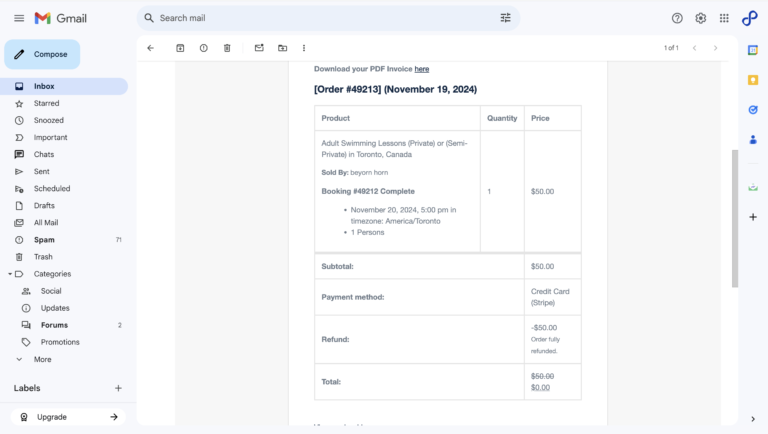Screen dimensions: 768x434
Task: Open the main menu hamburger icon
Action: pyautogui.click(x=19, y=18)
